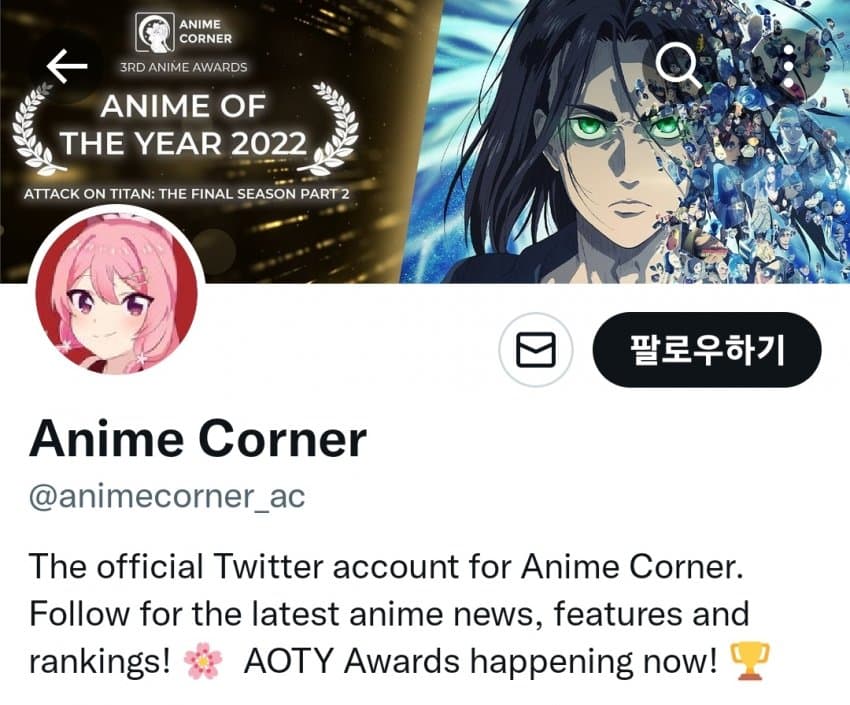This screenshot has height=705, width=850.
Task: Tap the back arrow
Action: pos(67,66)
